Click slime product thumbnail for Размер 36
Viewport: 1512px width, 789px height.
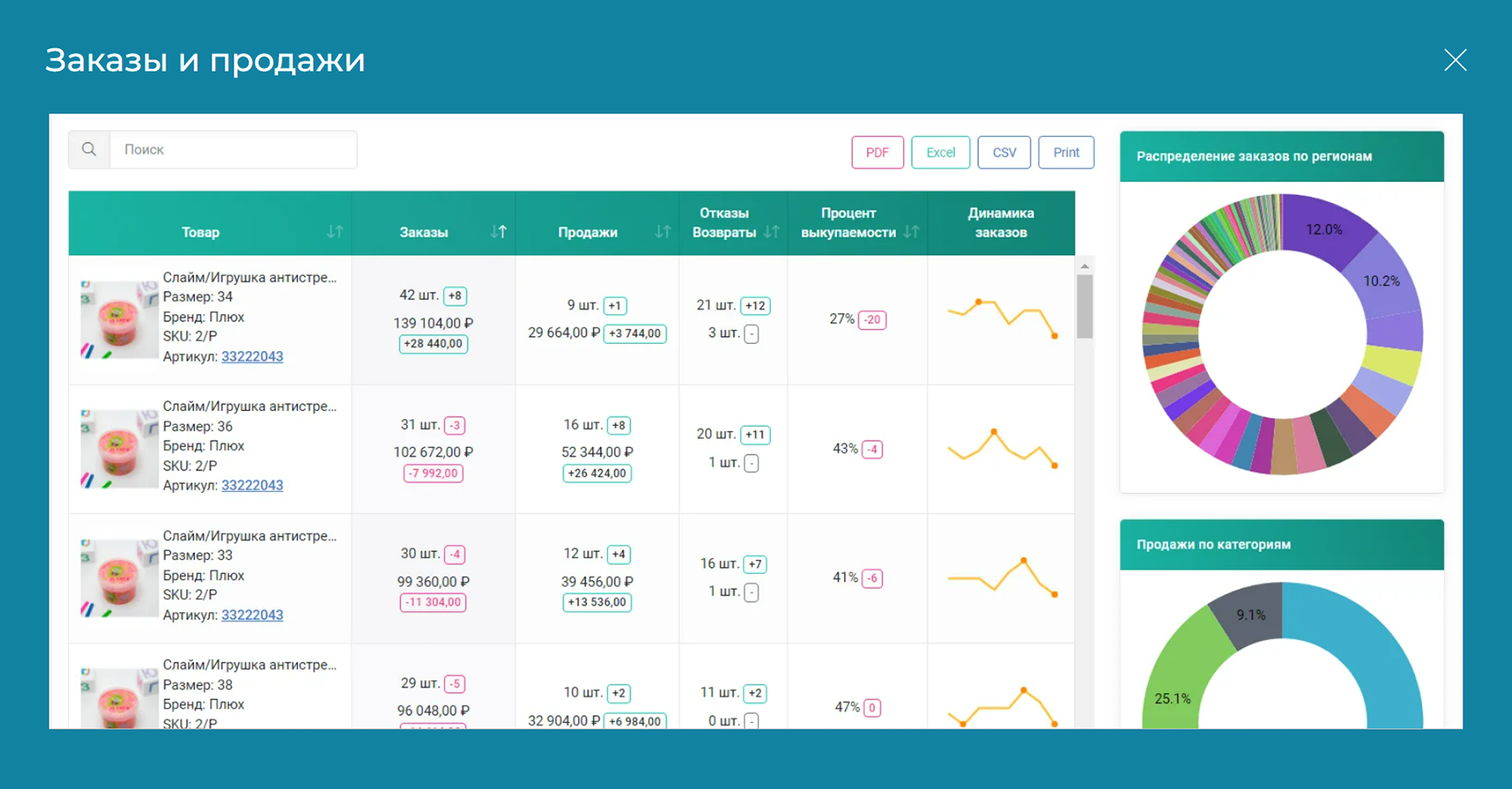click(119, 448)
